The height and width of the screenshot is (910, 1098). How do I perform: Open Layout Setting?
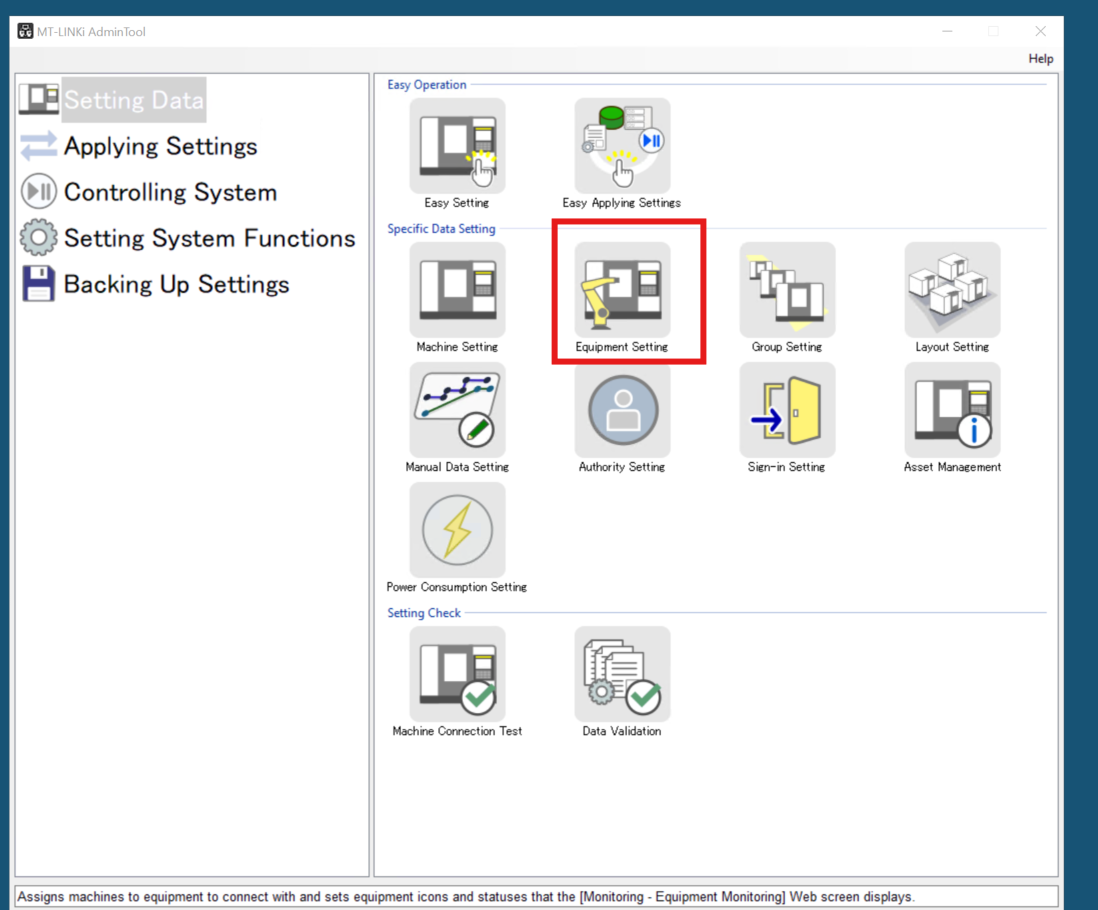(952, 290)
